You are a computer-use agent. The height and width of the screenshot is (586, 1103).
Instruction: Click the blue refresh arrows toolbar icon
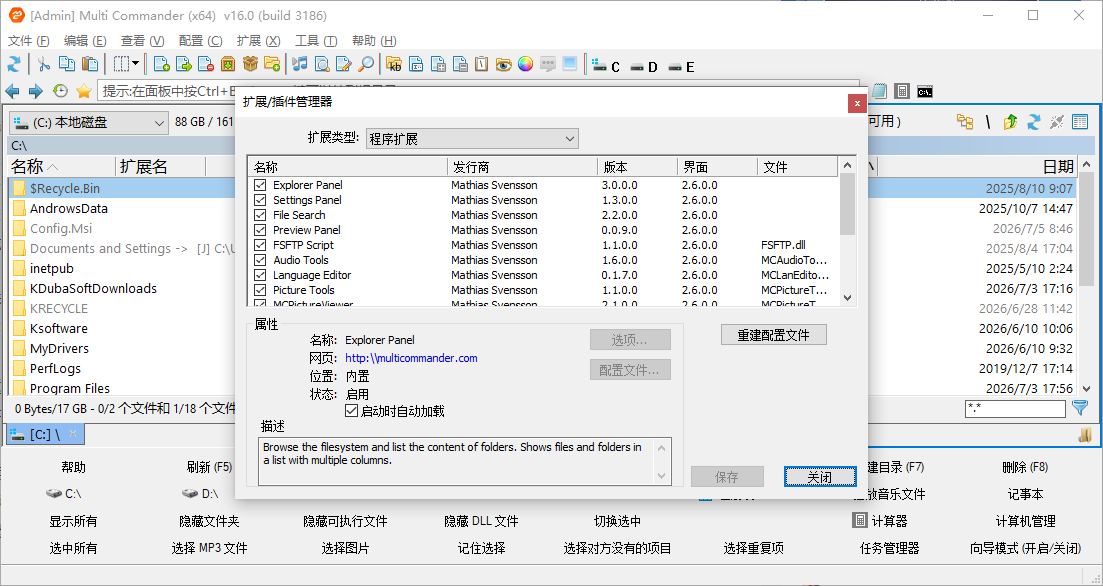pyautogui.click(x=13, y=65)
